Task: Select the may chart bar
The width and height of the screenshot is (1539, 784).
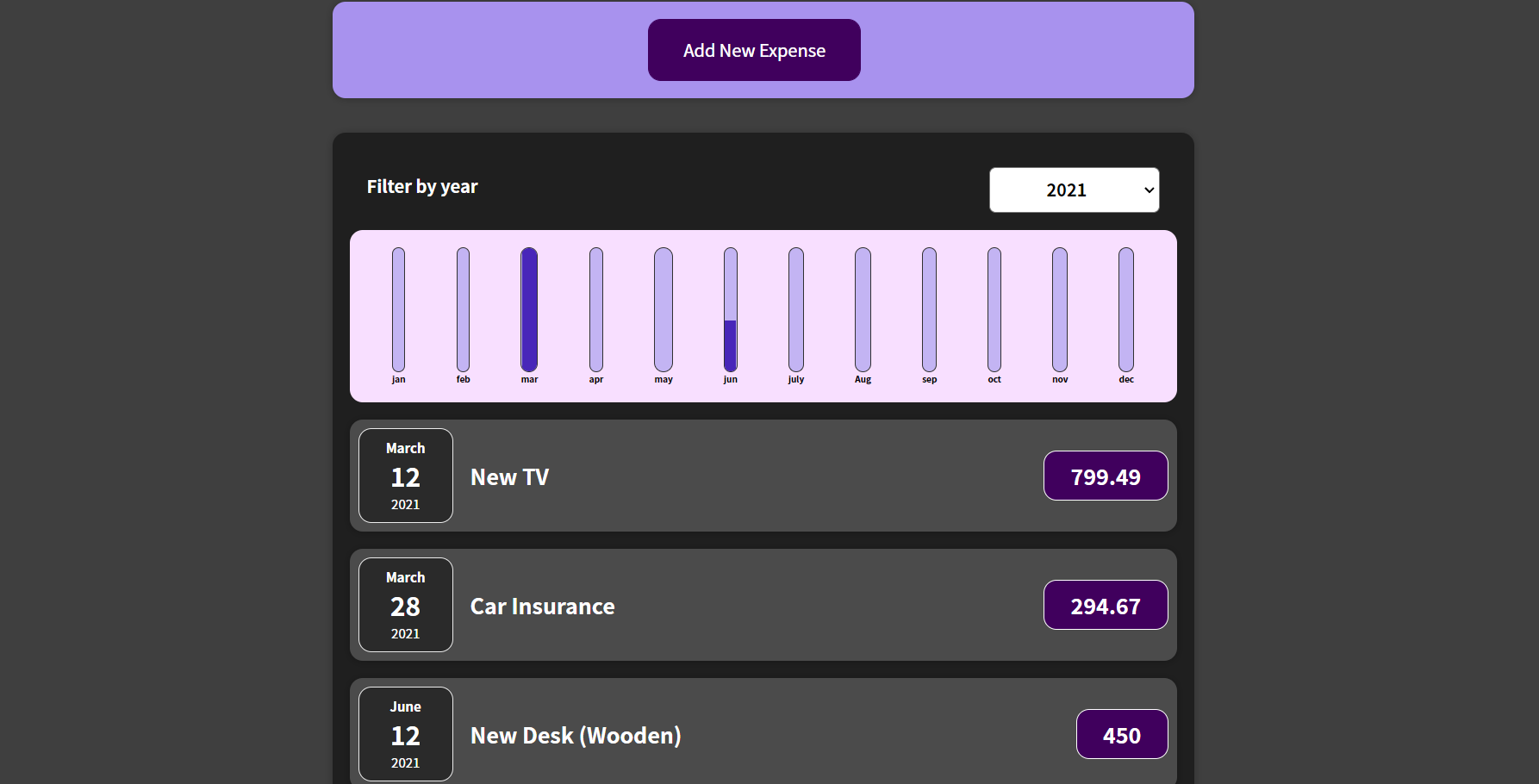Action: (664, 309)
